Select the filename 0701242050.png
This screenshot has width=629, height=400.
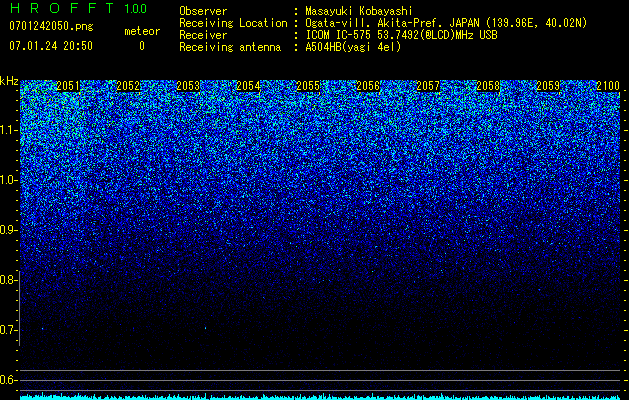click(51, 27)
